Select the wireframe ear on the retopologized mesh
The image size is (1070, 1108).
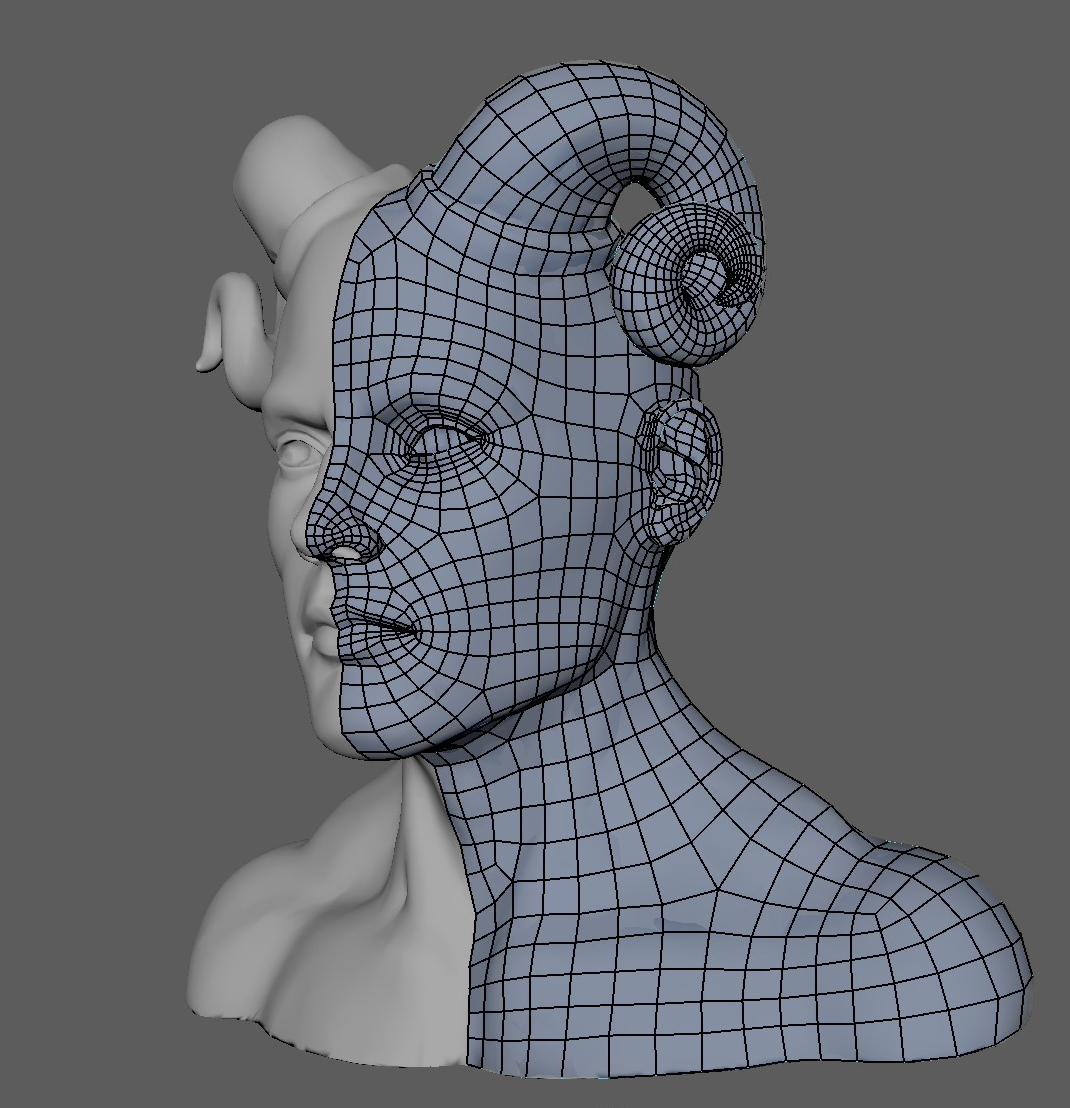click(x=685, y=466)
